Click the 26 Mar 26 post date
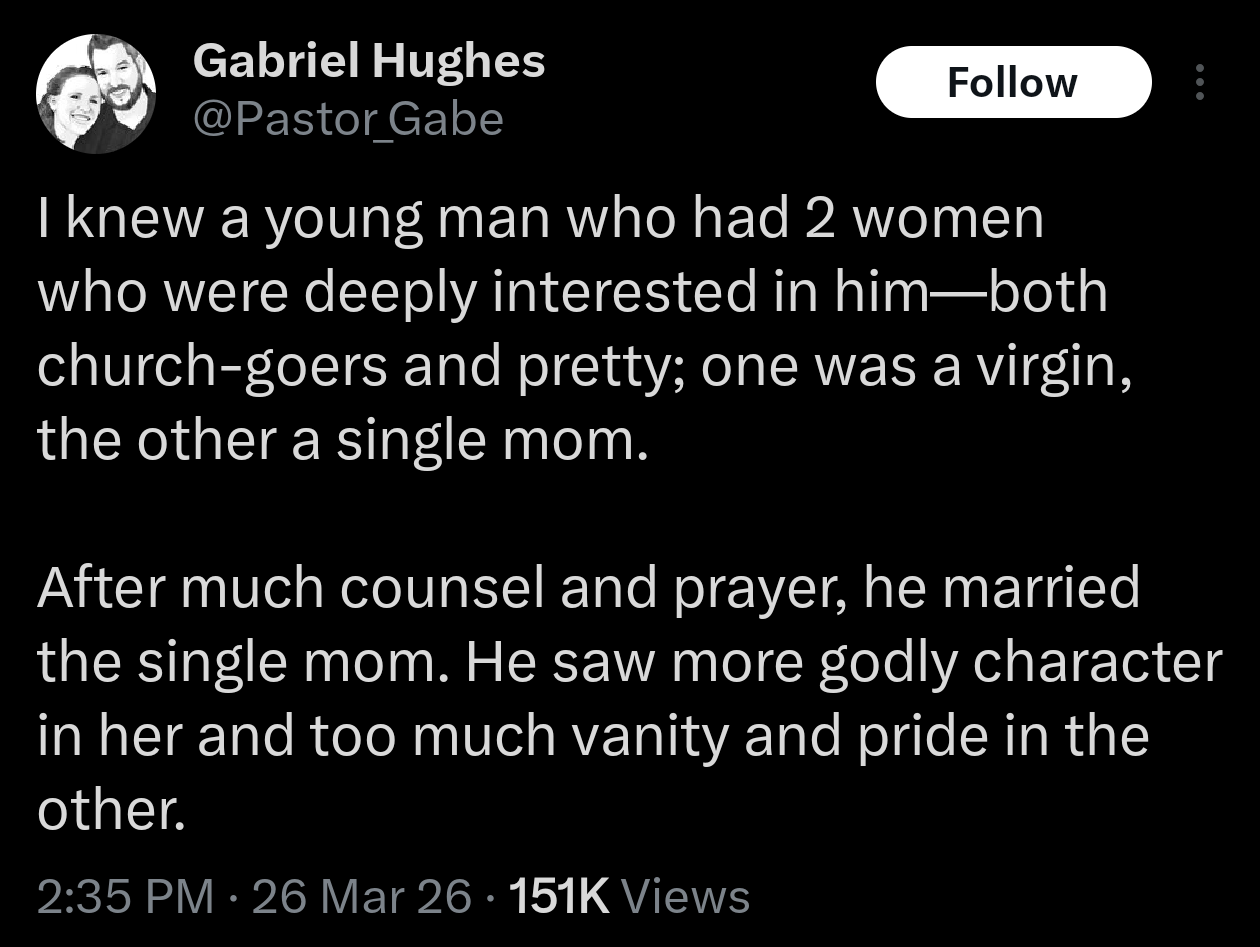 pyautogui.click(x=361, y=896)
